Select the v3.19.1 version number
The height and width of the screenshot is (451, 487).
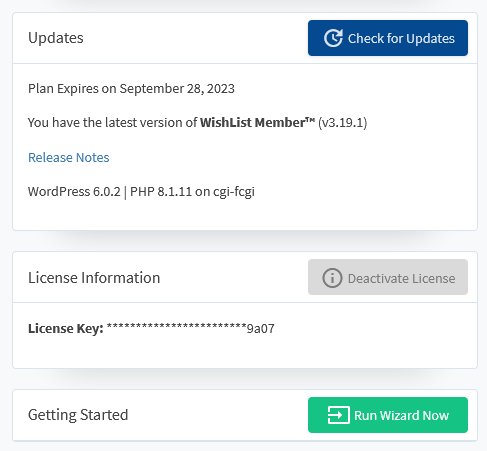pyautogui.click(x=343, y=123)
